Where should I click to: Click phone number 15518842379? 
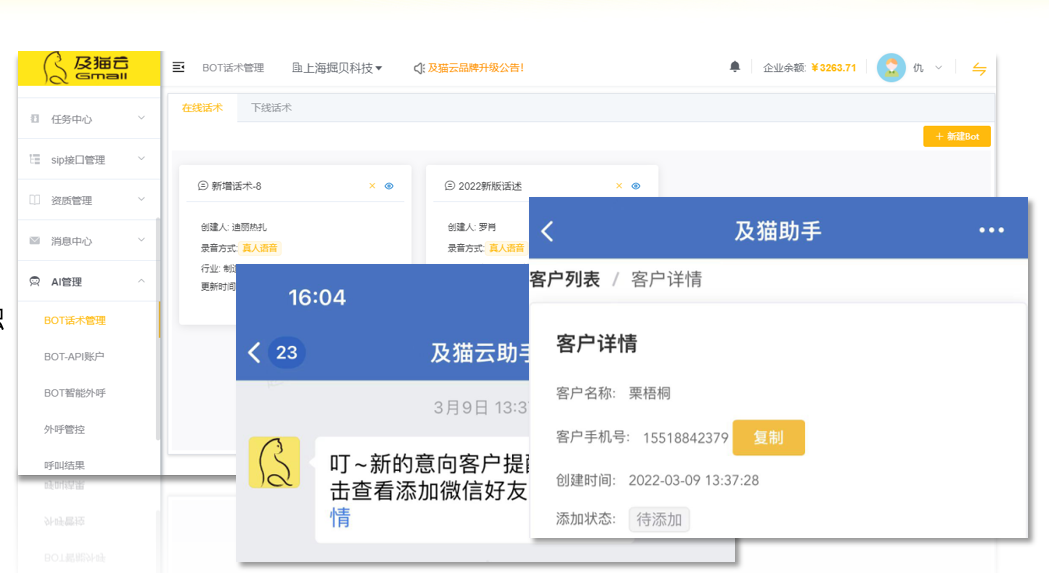tap(686, 438)
